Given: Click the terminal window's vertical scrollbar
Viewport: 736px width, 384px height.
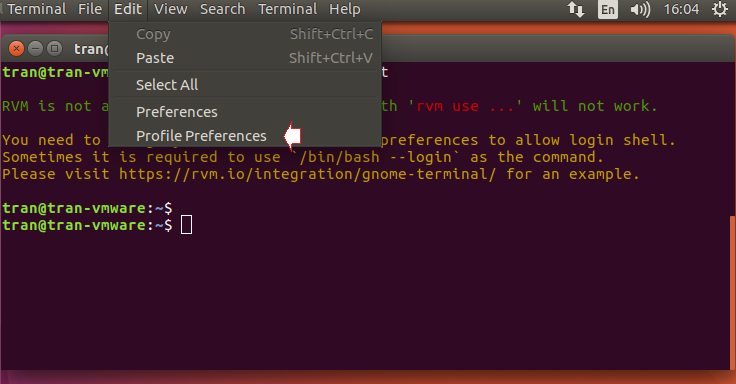Looking at the screenshot, I should pos(733,292).
